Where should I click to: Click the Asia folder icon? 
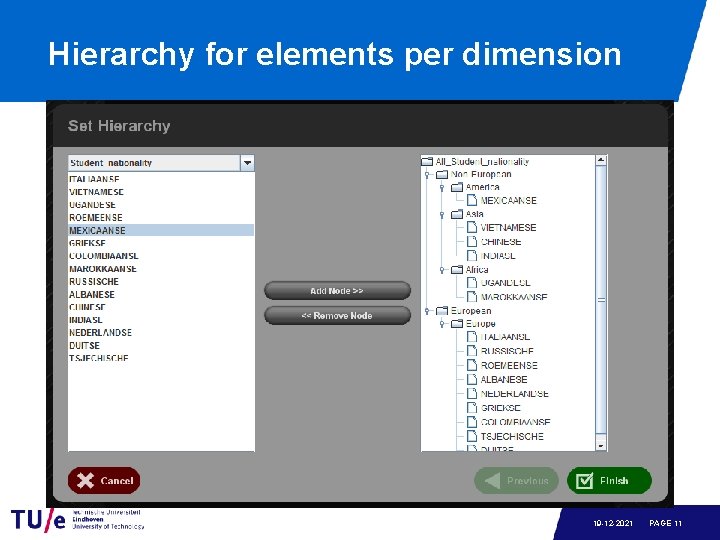pos(456,214)
